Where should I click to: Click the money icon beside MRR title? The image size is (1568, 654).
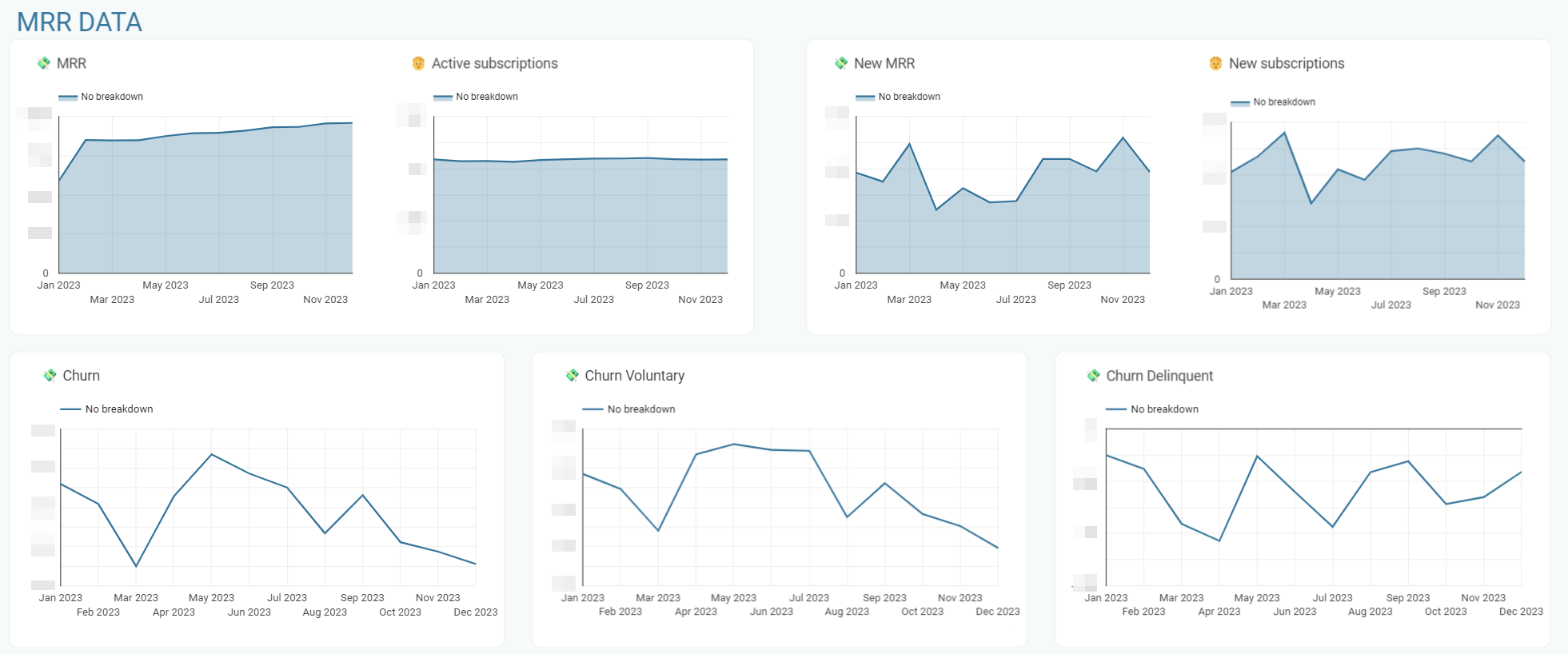coord(44,63)
